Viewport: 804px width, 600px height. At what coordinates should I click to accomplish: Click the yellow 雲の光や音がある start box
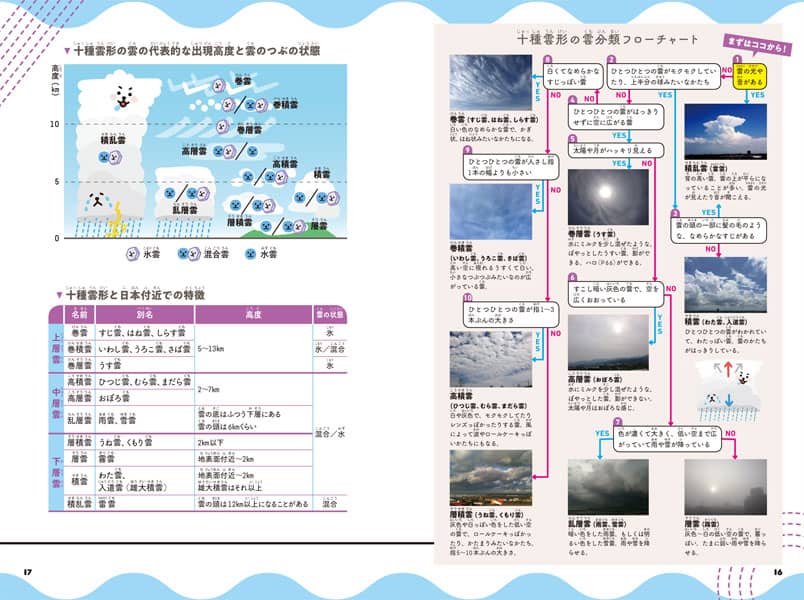tap(750, 76)
